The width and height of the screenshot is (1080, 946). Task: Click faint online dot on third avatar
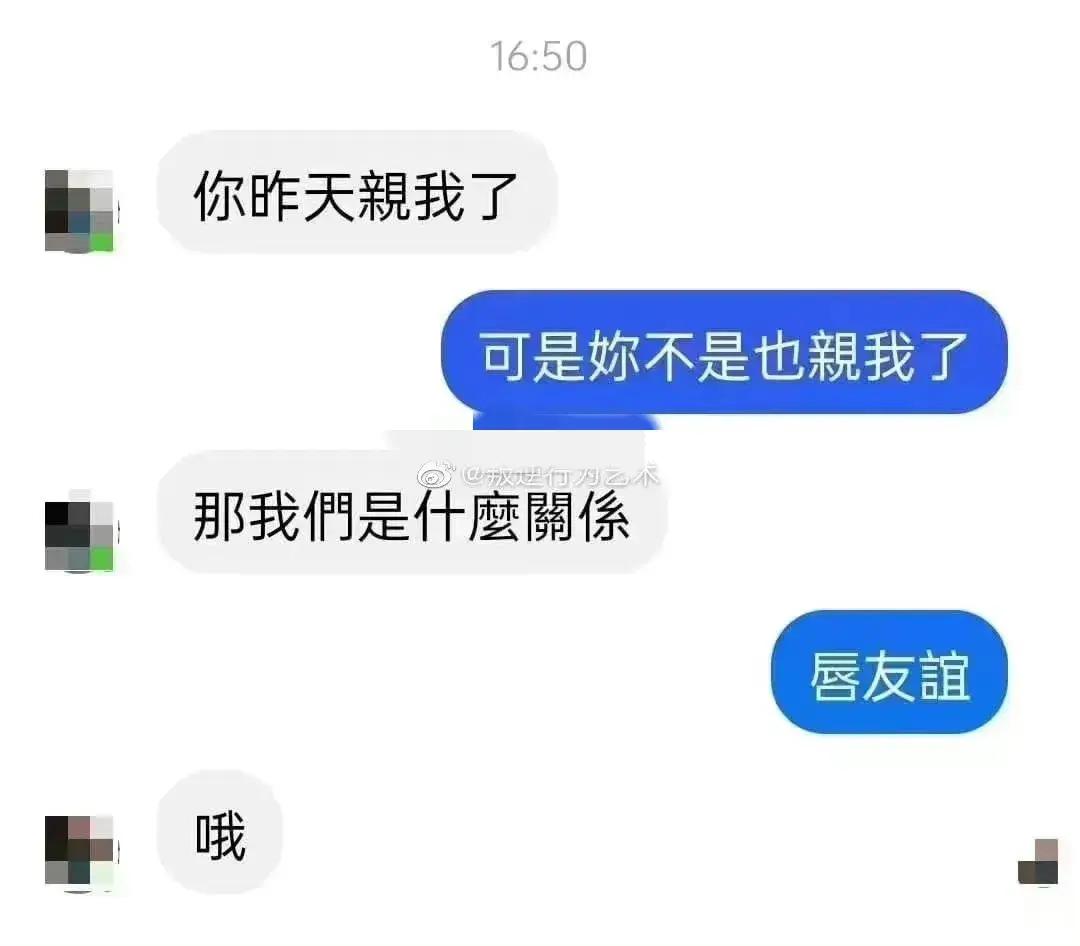tap(103, 876)
